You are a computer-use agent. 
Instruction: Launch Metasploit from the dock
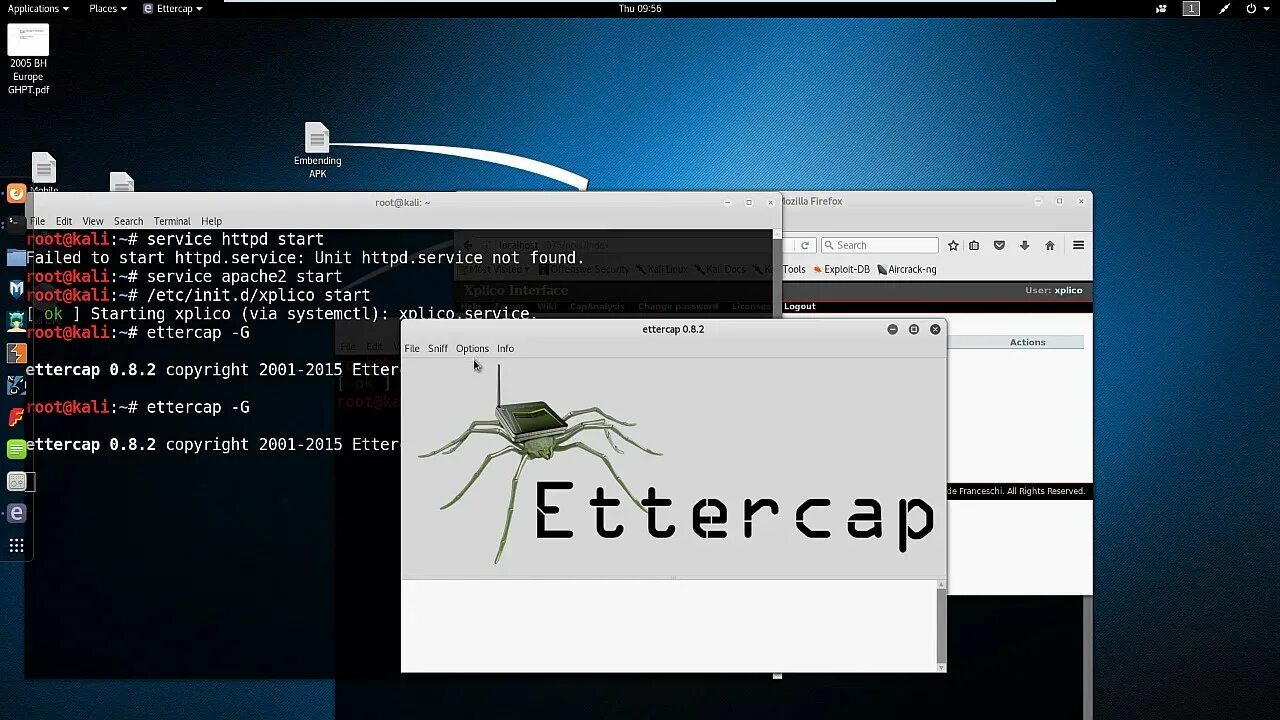coord(16,289)
